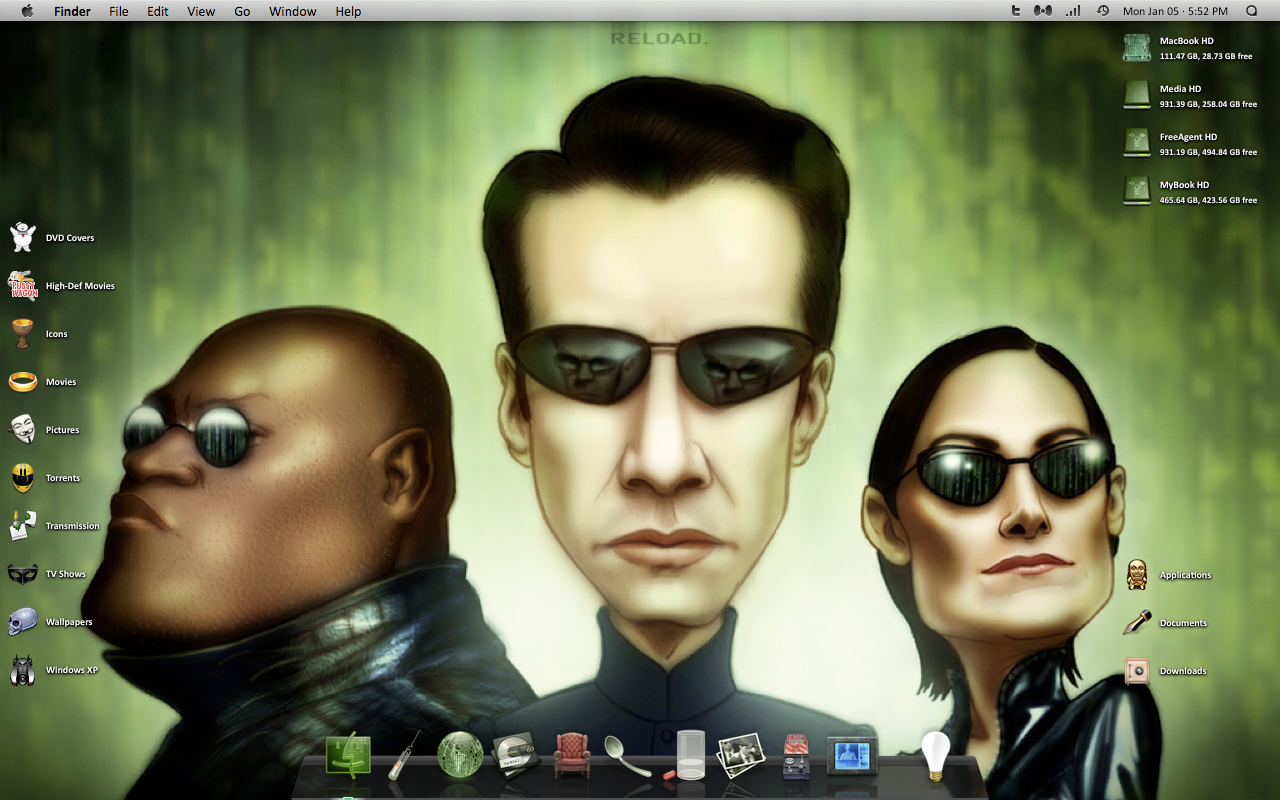Select the MacBook HD drive
The image size is (1280, 800).
[1137, 47]
